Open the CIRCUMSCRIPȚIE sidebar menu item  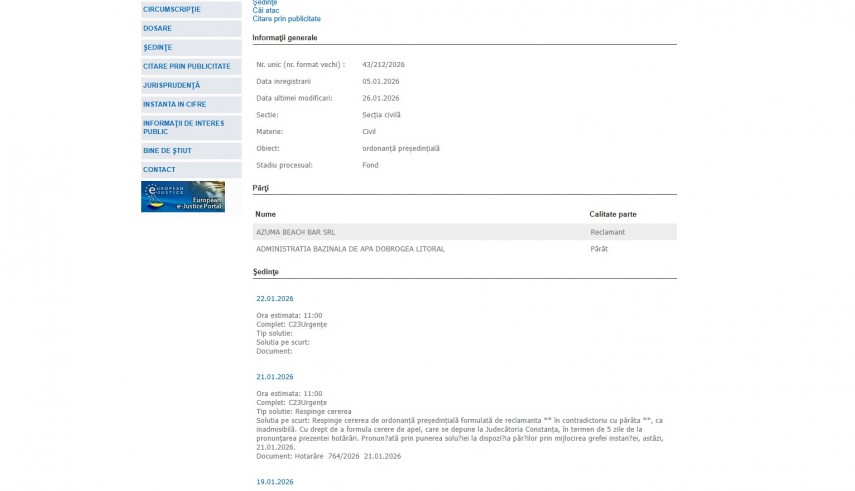point(172,9)
